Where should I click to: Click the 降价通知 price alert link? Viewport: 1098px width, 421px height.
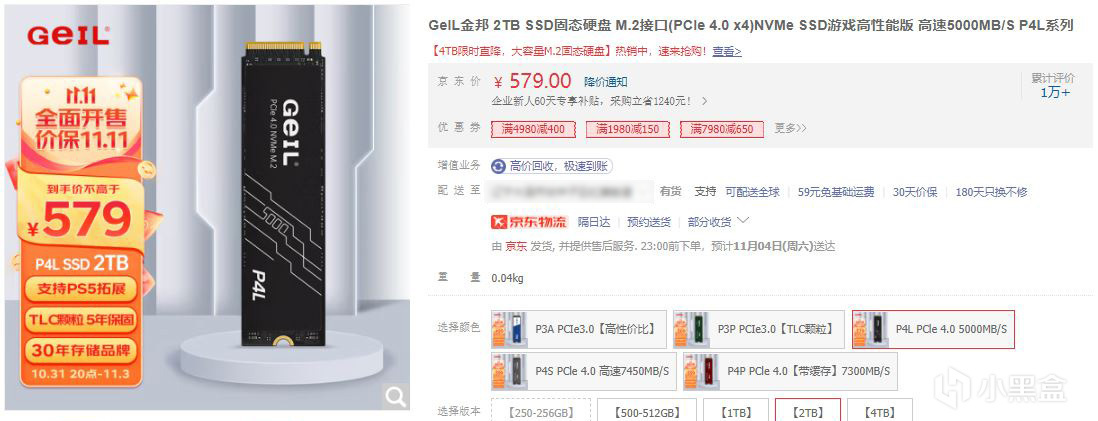[606, 82]
